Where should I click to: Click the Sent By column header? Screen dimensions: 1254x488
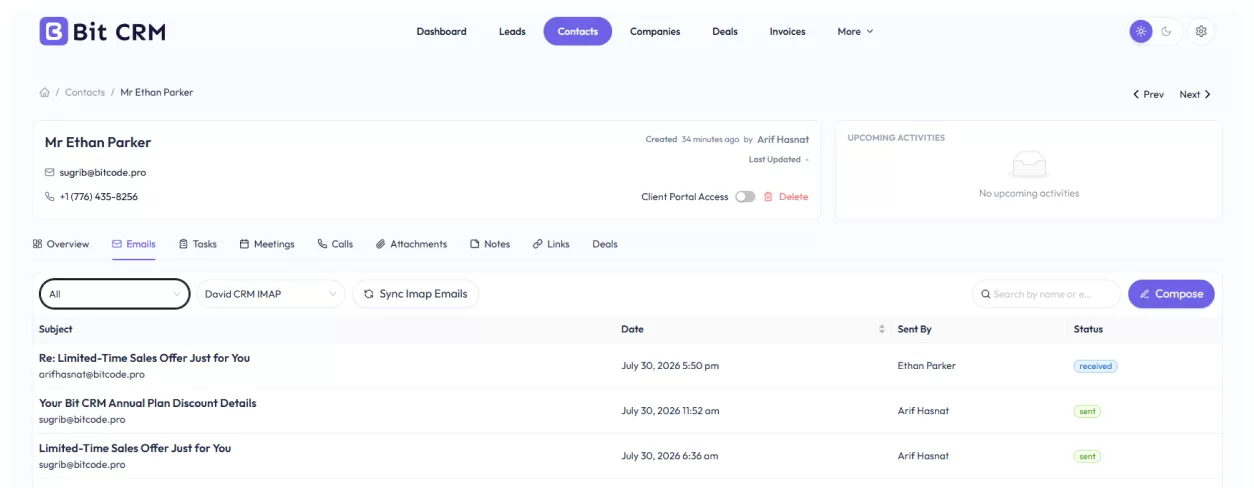pyautogui.click(x=915, y=329)
